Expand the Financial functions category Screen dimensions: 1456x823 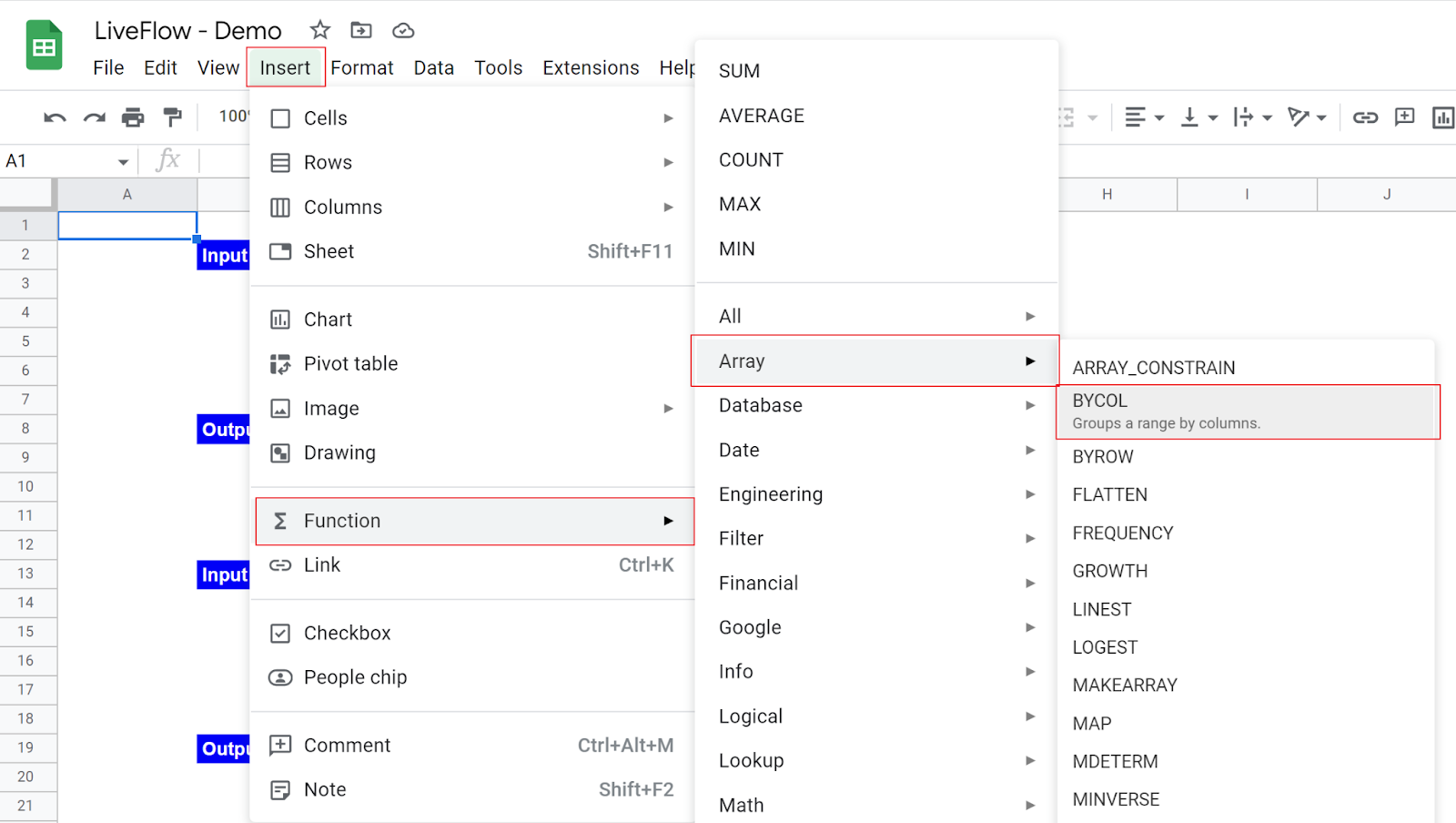(876, 583)
